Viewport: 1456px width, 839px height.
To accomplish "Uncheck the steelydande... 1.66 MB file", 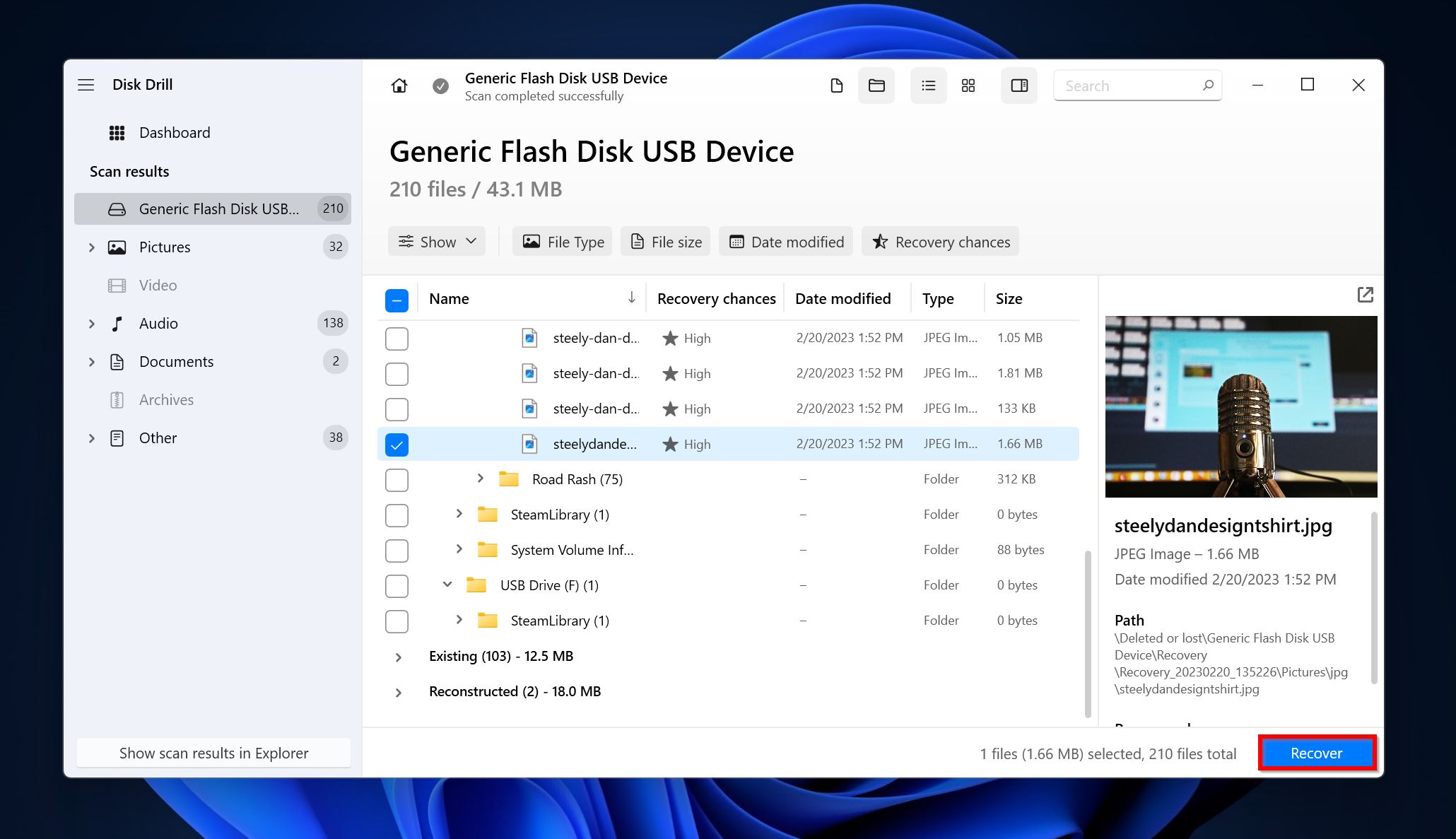I will point(397,445).
